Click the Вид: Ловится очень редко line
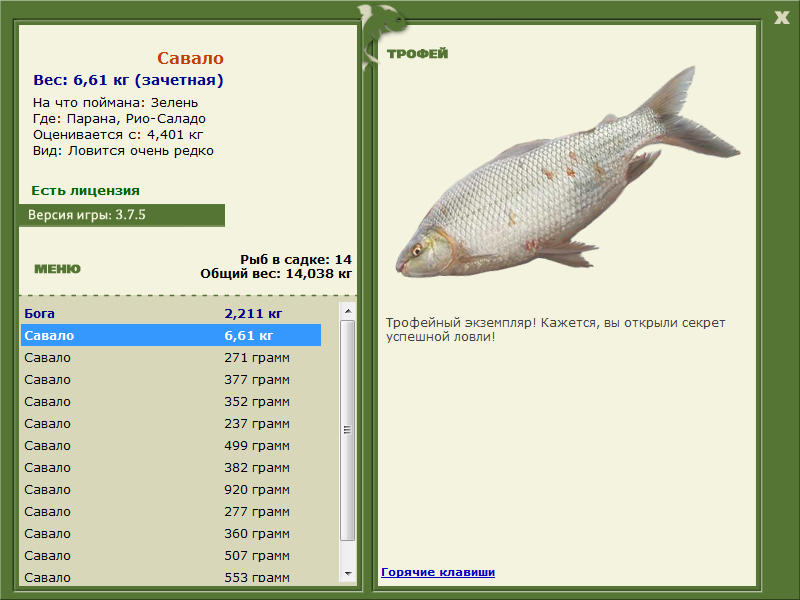The width and height of the screenshot is (800, 600). tap(123, 151)
